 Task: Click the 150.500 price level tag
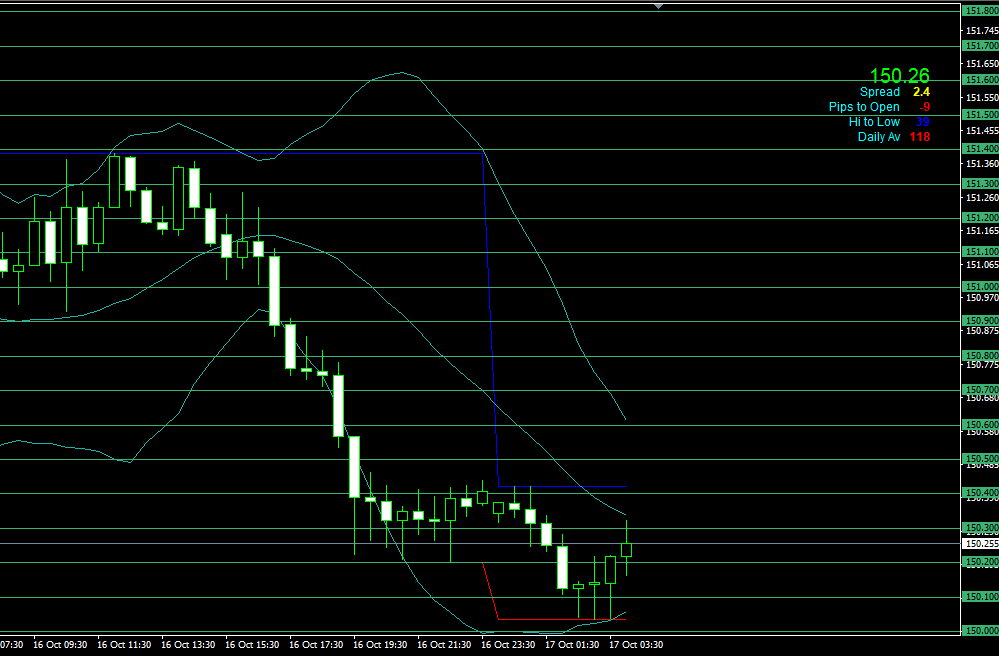point(980,459)
